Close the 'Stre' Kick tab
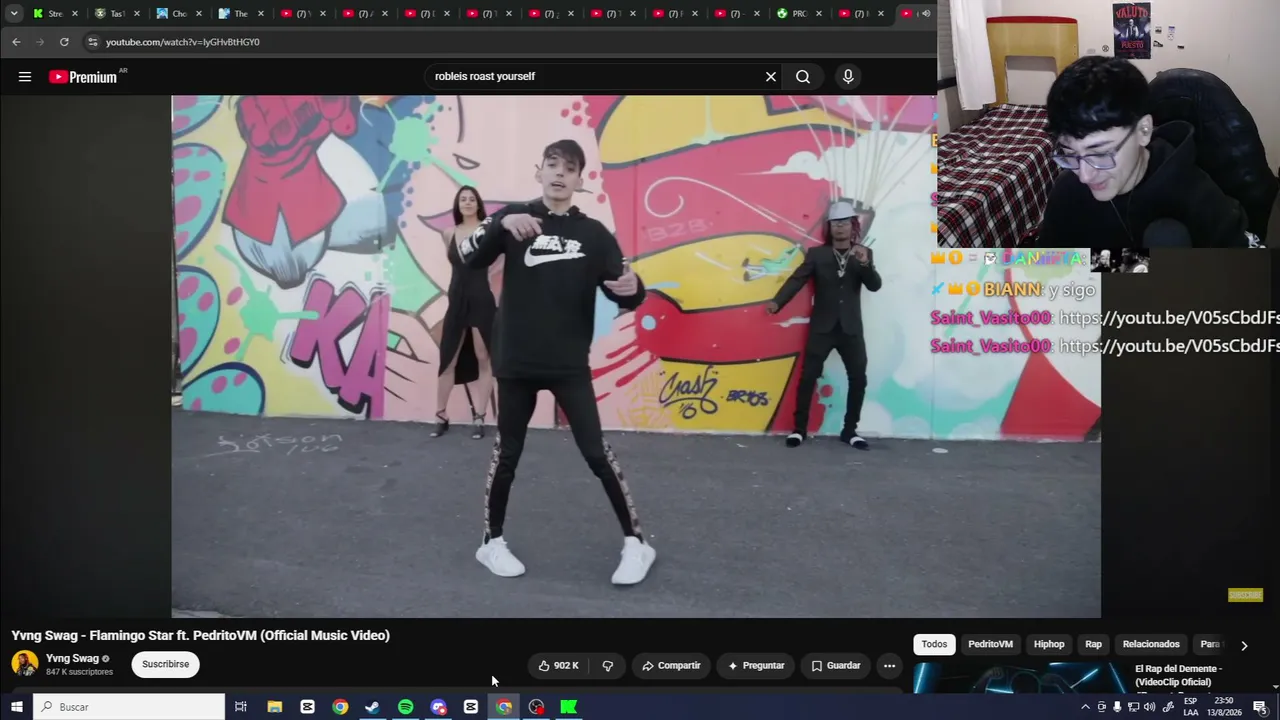Image resolution: width=1280 pixels, height=720 pixels. (76, 14)
